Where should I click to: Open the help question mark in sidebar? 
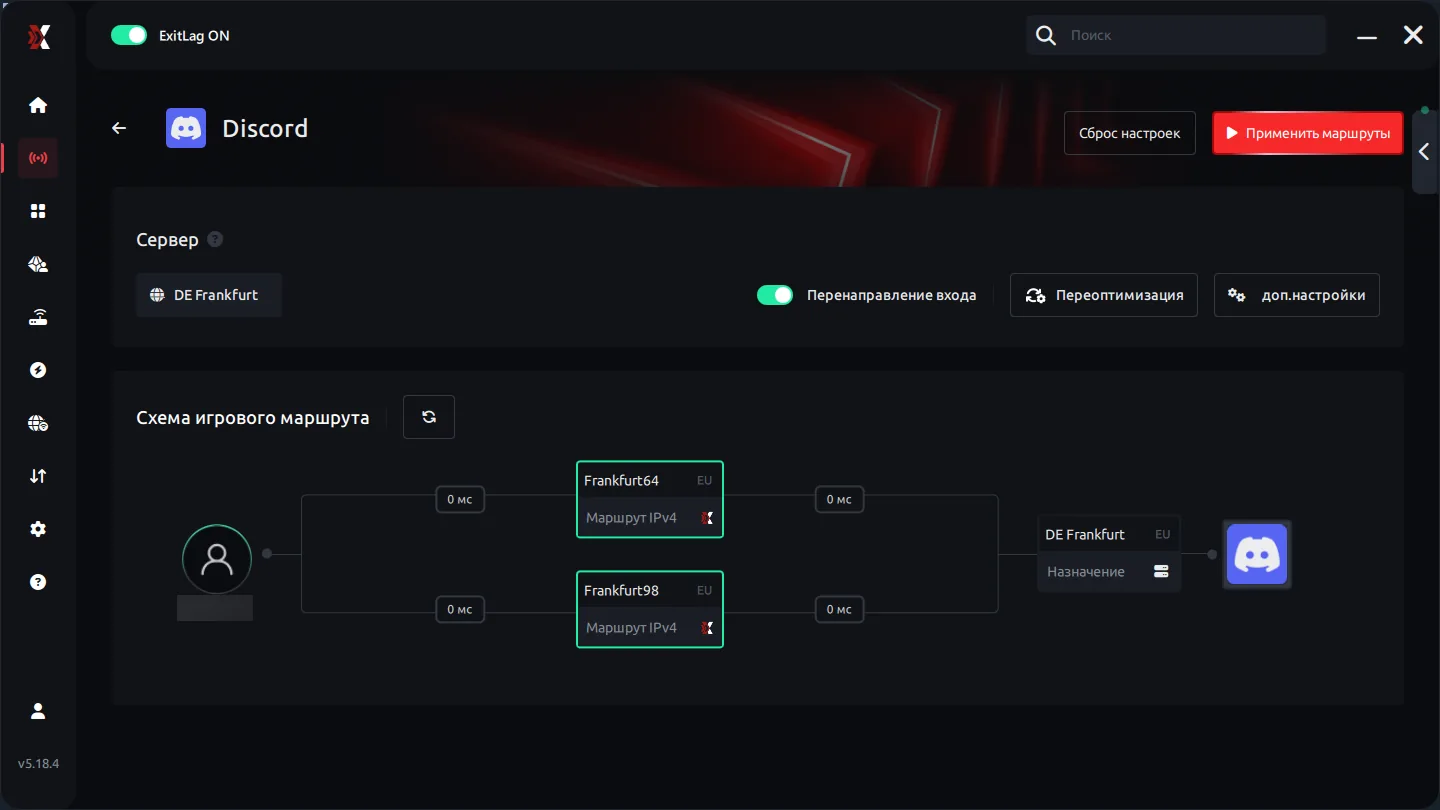38,582
